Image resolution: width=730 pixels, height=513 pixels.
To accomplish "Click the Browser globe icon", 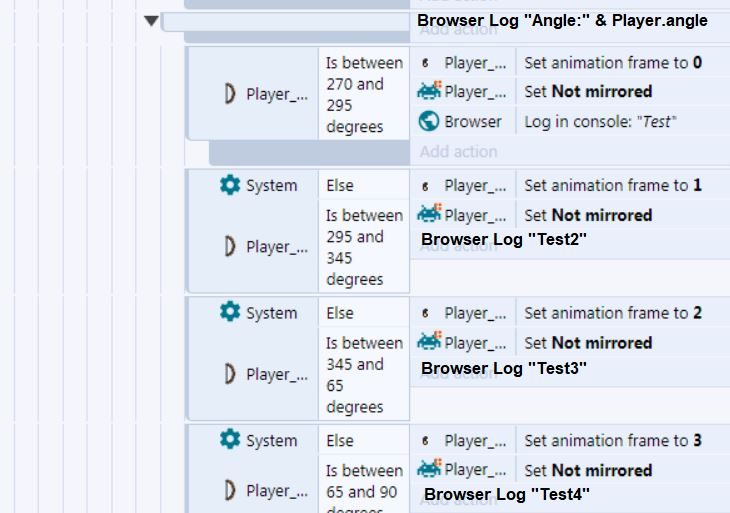I will pyautogui.click(x=429, y=121).
